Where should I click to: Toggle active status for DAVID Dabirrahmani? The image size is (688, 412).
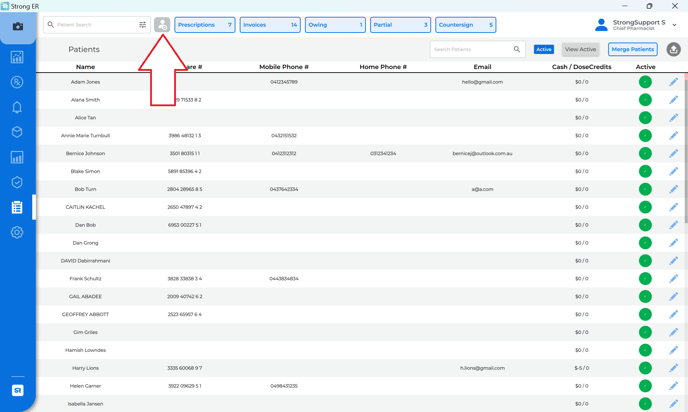645,261
